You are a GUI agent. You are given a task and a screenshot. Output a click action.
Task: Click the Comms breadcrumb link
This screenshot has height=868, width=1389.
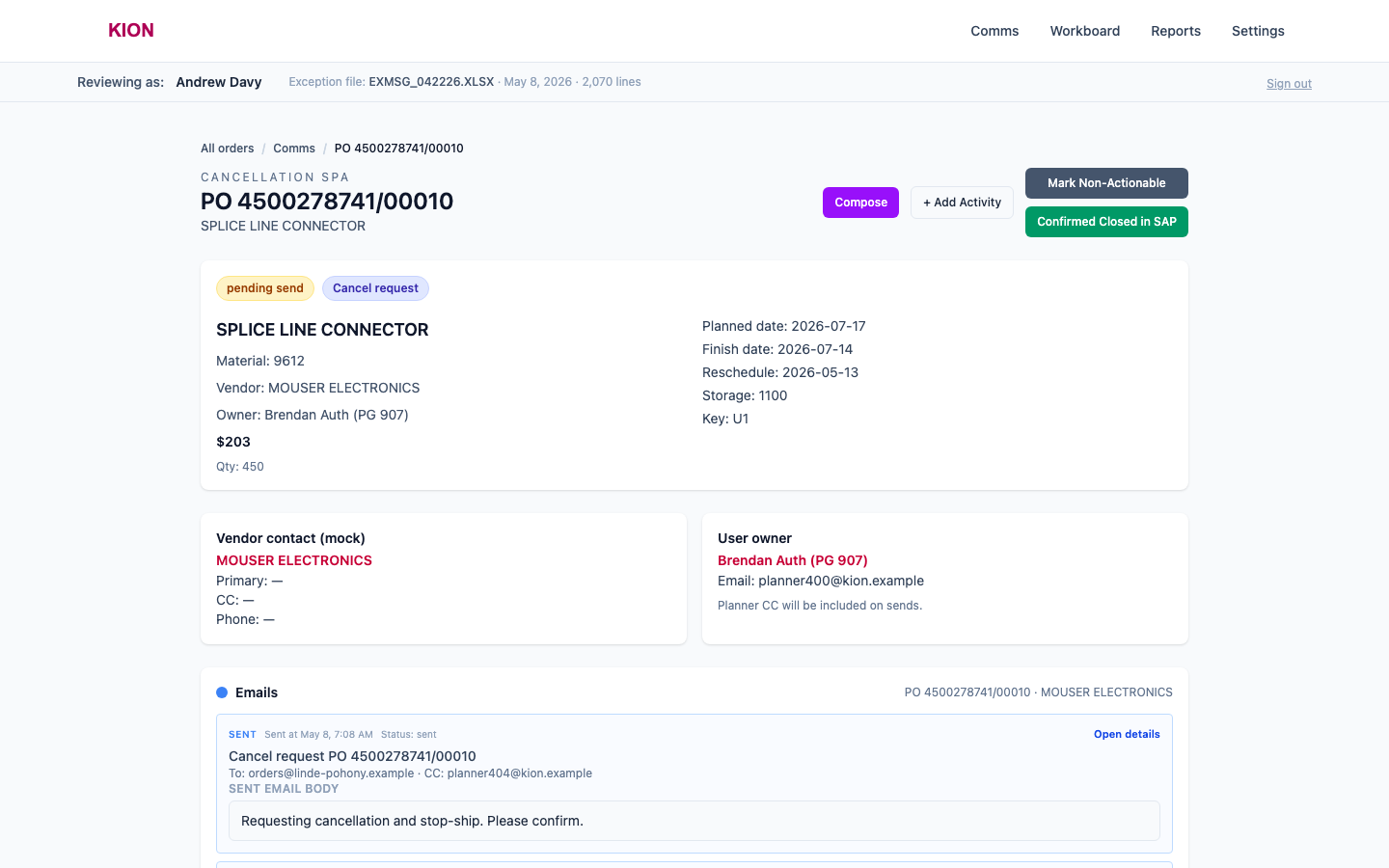[294, 149]
